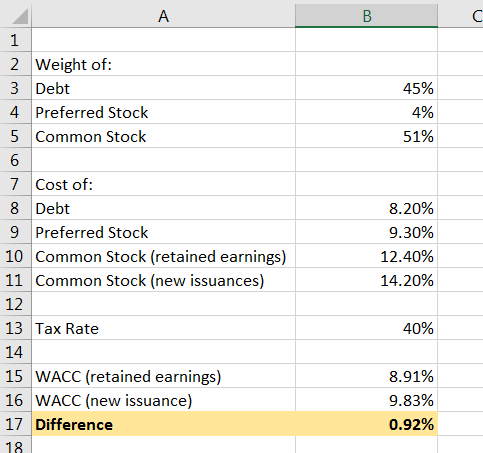The image size is (483, 453).
Task: Select row 13 header
Action: pyautogui.click(x=16, y=328)
